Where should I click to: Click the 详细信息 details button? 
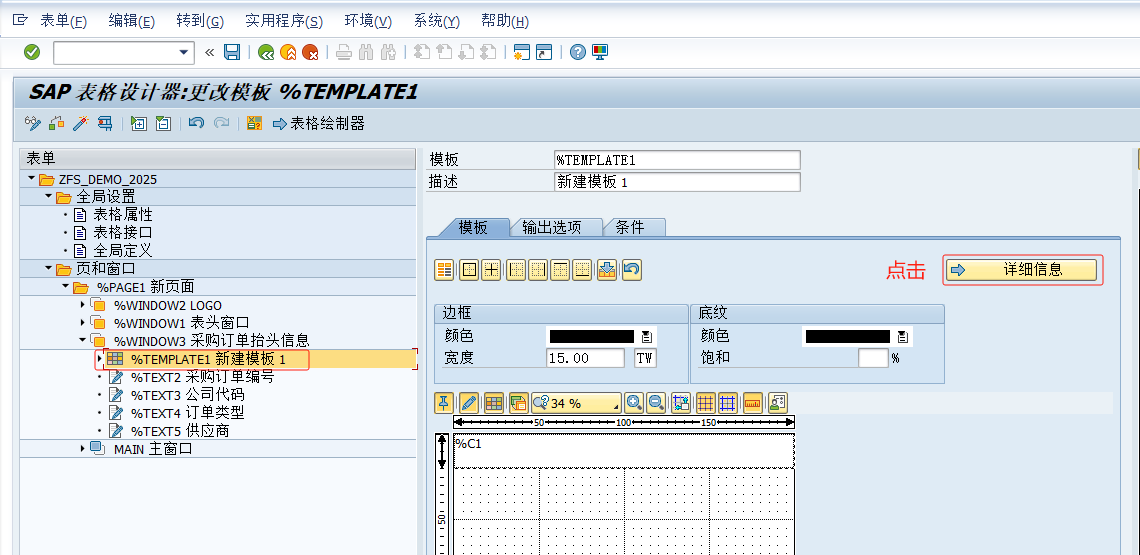click(1021, 270)
